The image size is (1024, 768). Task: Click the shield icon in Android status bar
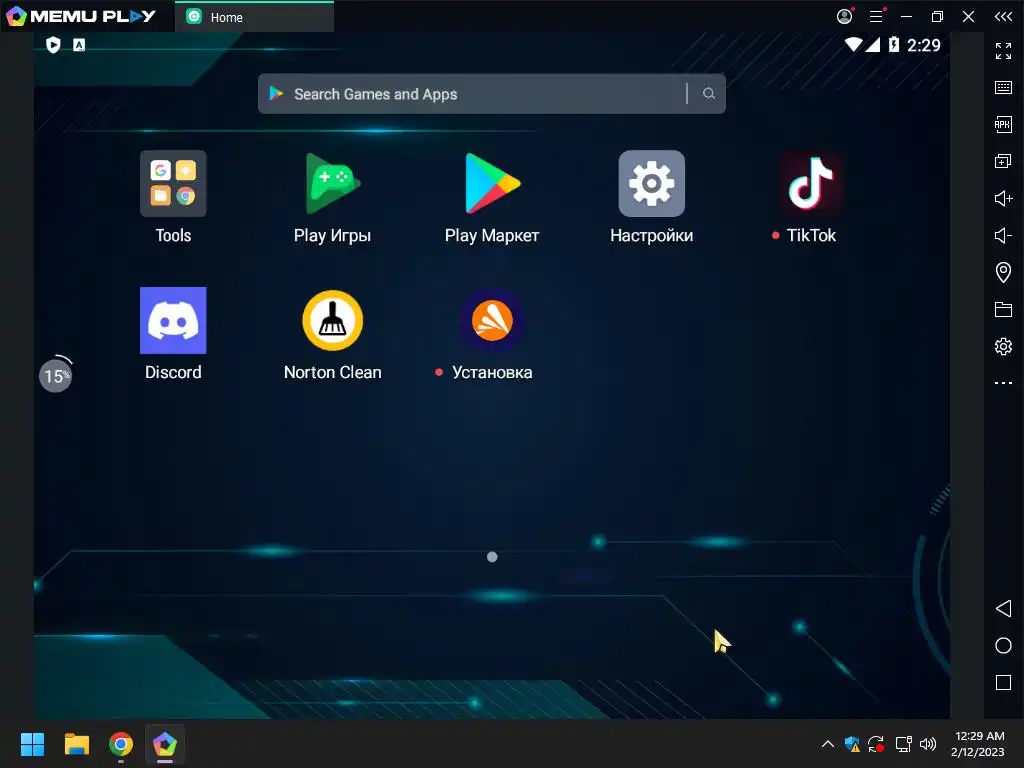(x=53, y=44)
